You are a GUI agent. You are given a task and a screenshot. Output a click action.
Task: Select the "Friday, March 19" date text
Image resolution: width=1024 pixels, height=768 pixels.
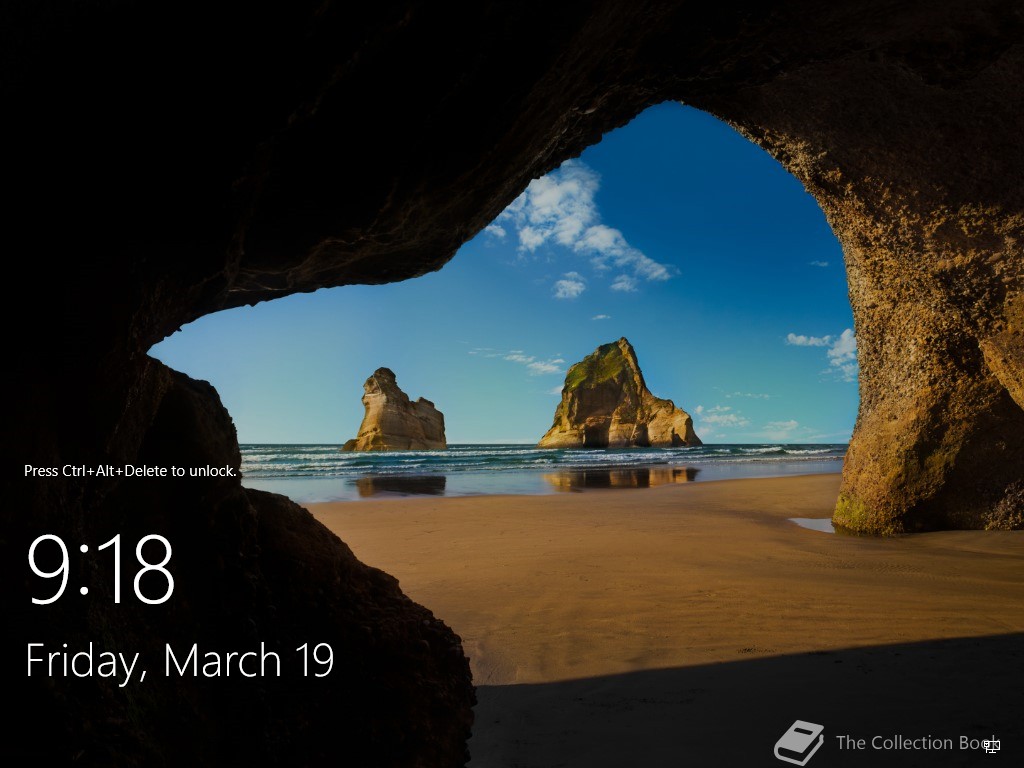180,661
